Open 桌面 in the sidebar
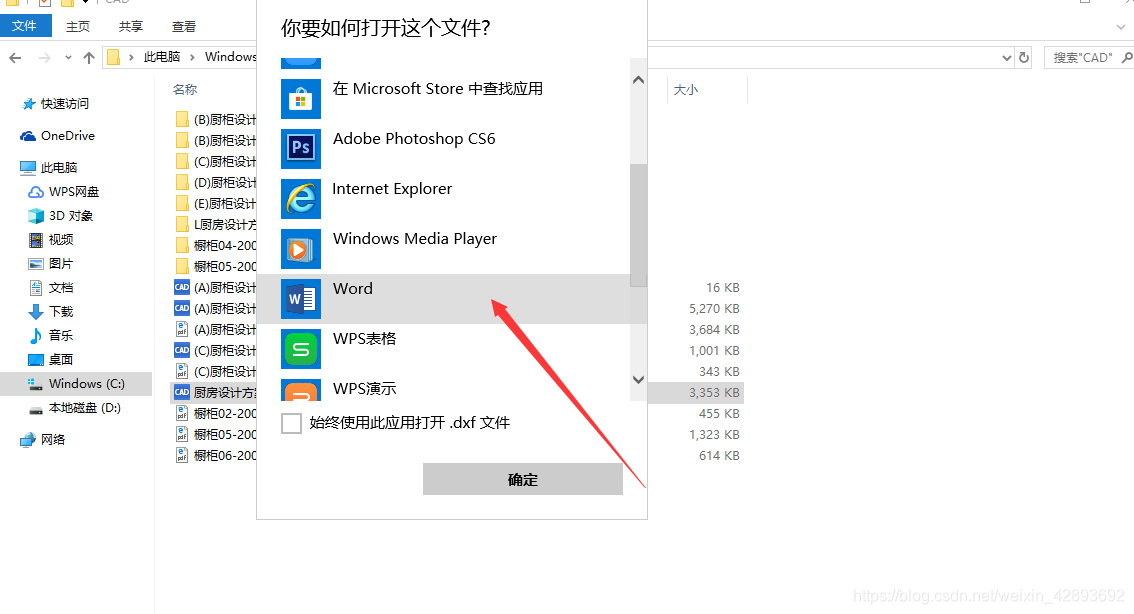The width and height of the screenshot is (1134, 614). point(51,359)
